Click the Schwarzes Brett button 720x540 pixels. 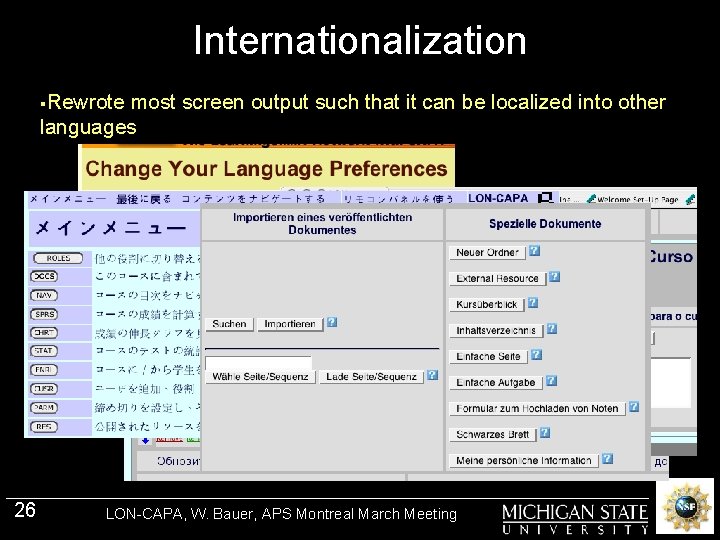(493, 434)
